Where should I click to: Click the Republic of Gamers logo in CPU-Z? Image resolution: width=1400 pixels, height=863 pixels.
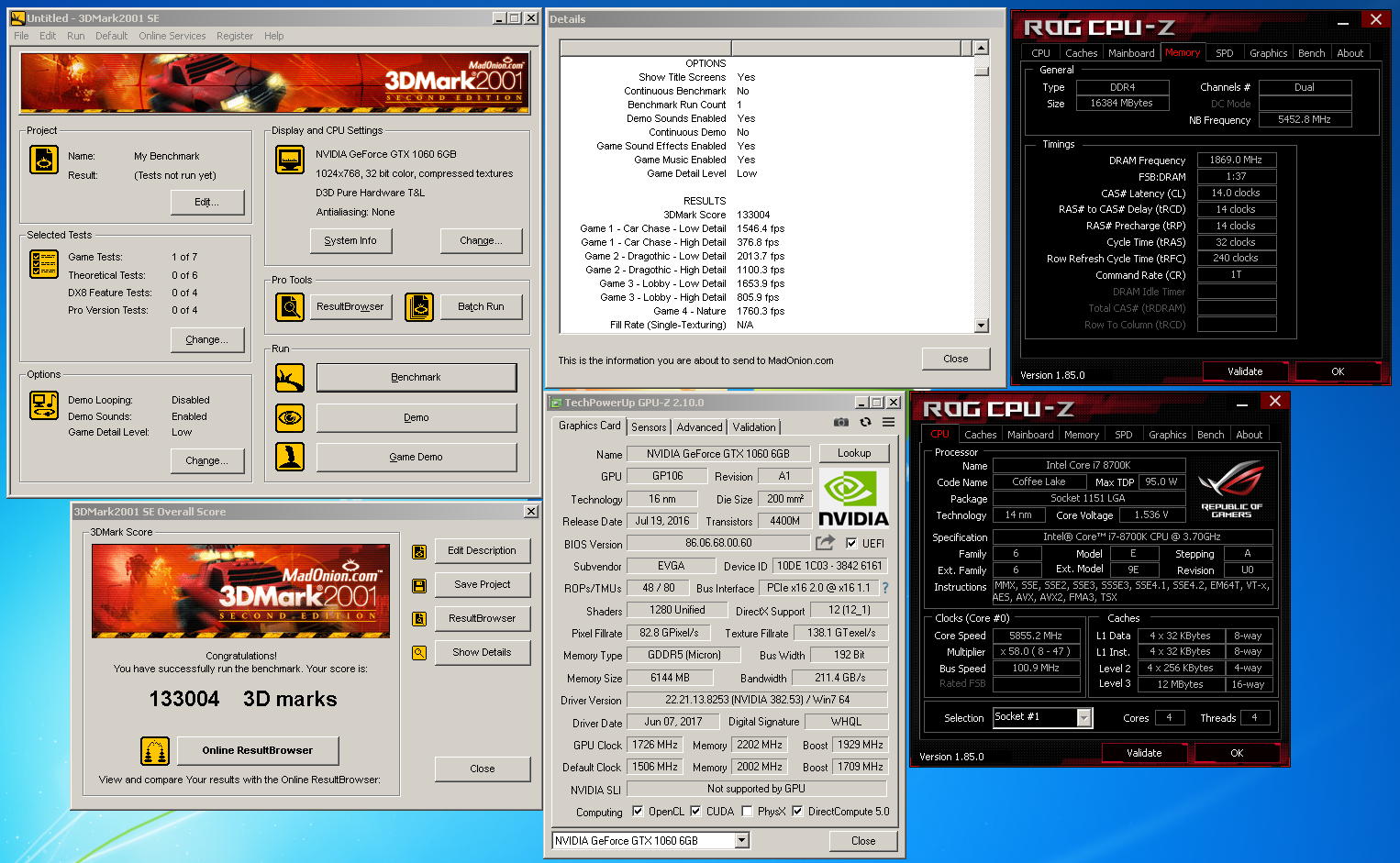(1231, 490)
